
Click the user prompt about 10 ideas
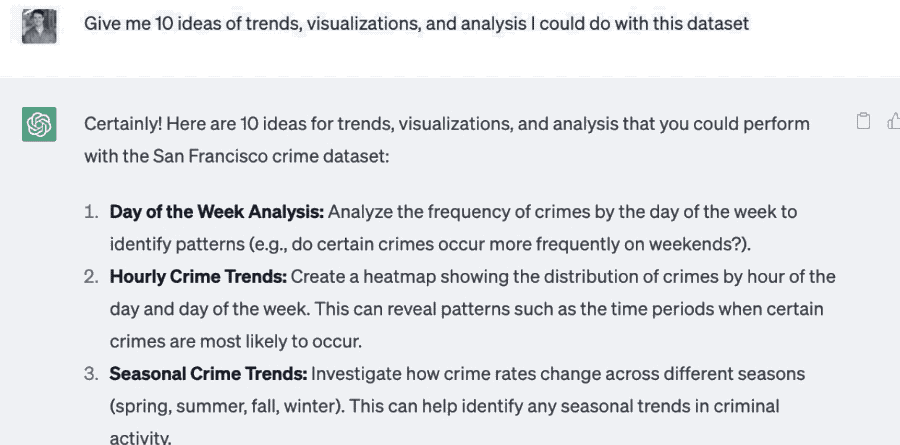[416, 23]
